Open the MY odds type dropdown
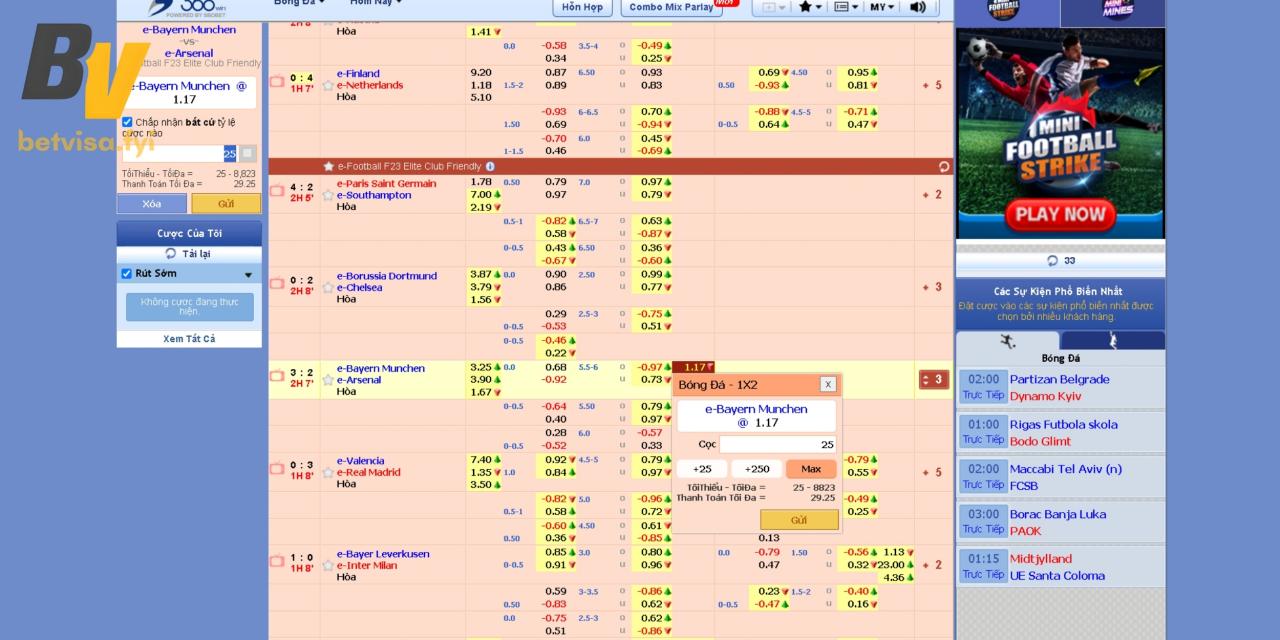1280x640 pixels. [x=882, y=7]
